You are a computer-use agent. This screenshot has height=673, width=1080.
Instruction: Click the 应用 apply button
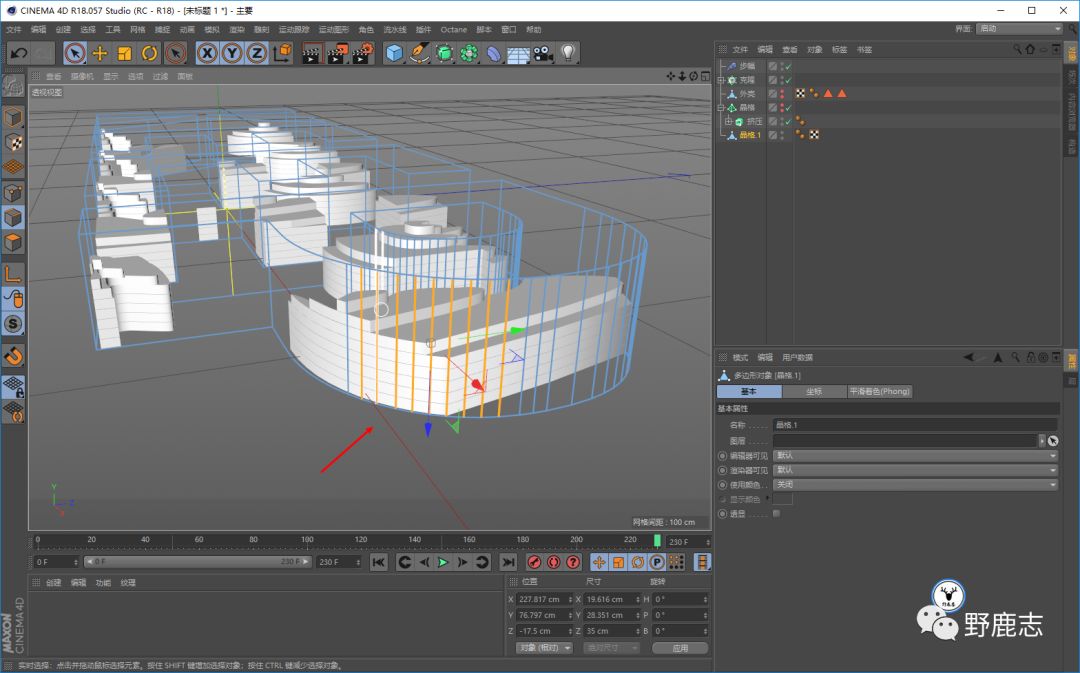coord(680,648)
